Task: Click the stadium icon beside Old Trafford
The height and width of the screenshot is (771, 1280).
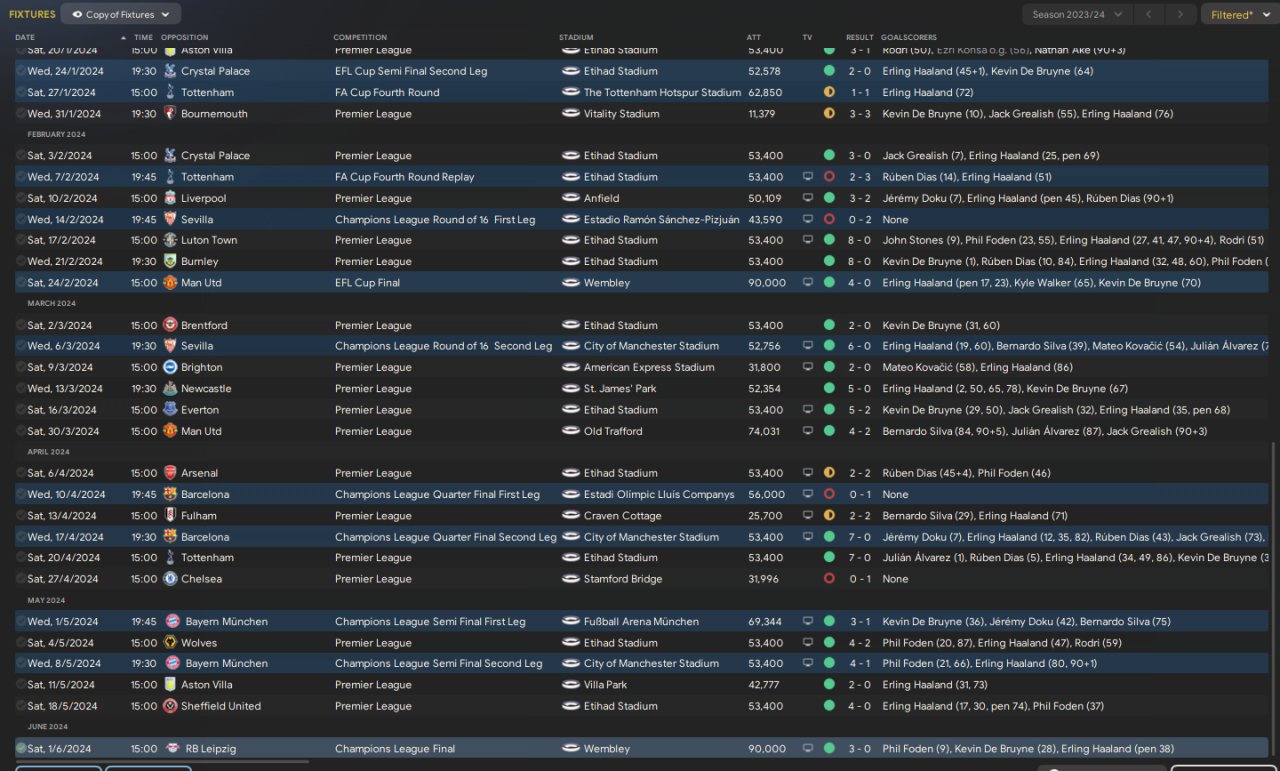Action: tap(571, 431)
